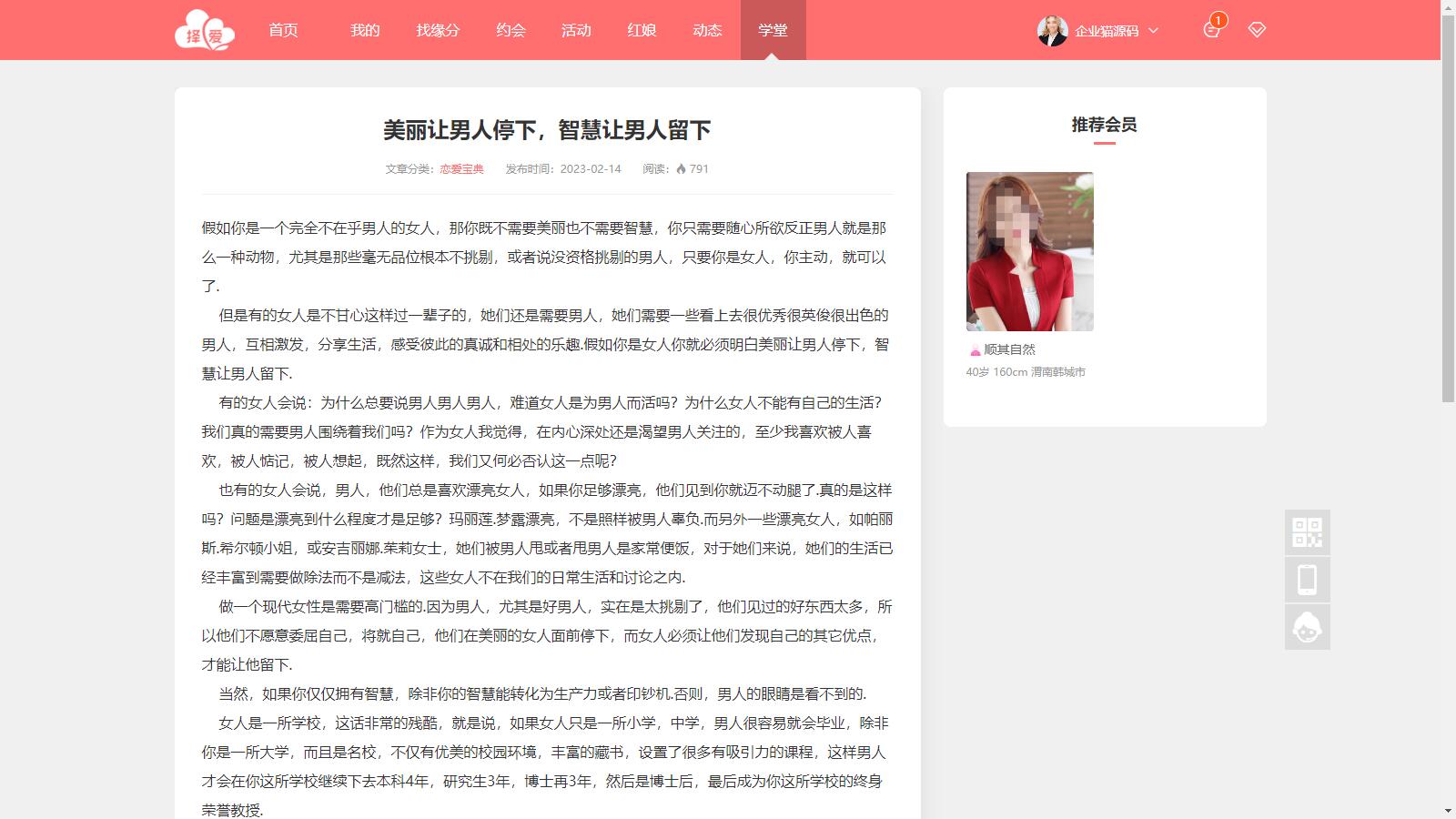Screen dimensions: 1456x819
Task: Switch to the 活动 tab
Action: (x=576, y=30)
